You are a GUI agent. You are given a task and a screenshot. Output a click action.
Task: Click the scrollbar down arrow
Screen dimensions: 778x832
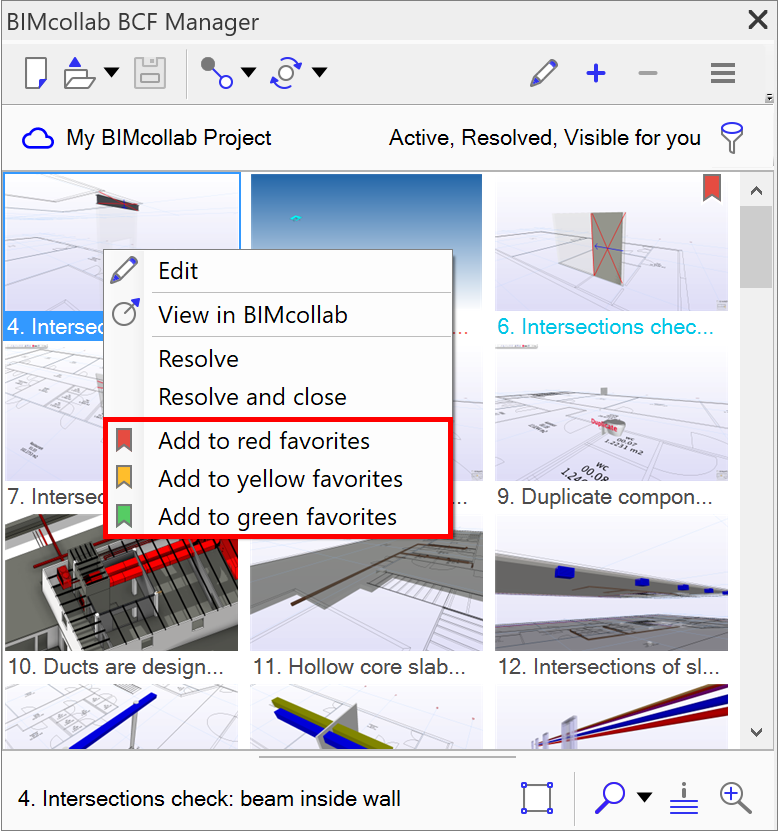pyautogui.click(x=757, y=732)
